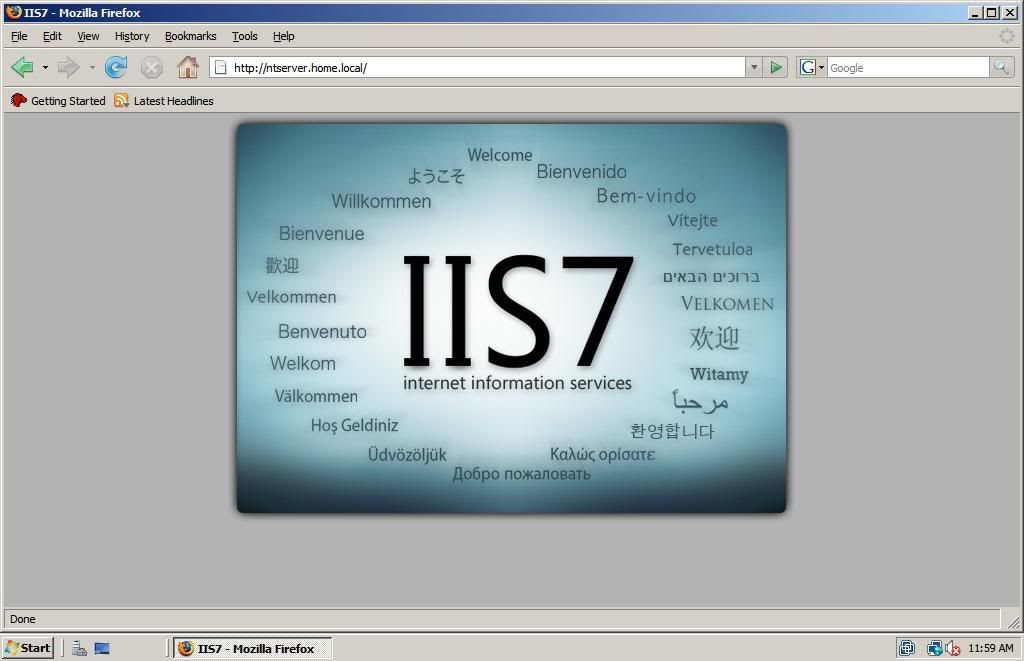Open the Tools menu
The width and height of the screenshot is (1024, 661).
pos(245,36)
